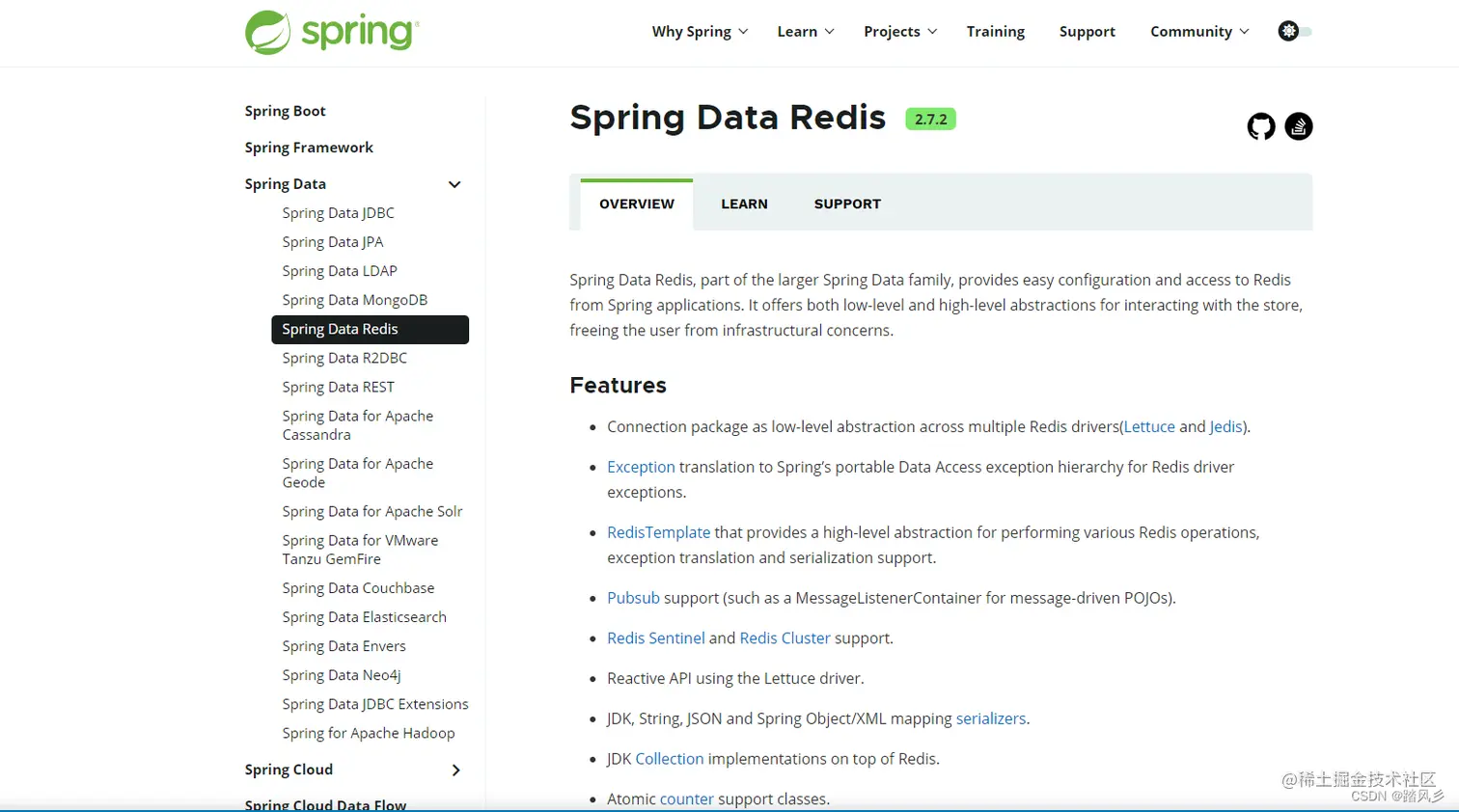This screenshot has height=812, width=1459.
Task: Open Spring Data Neo4j
Action: tap(342, 675)
